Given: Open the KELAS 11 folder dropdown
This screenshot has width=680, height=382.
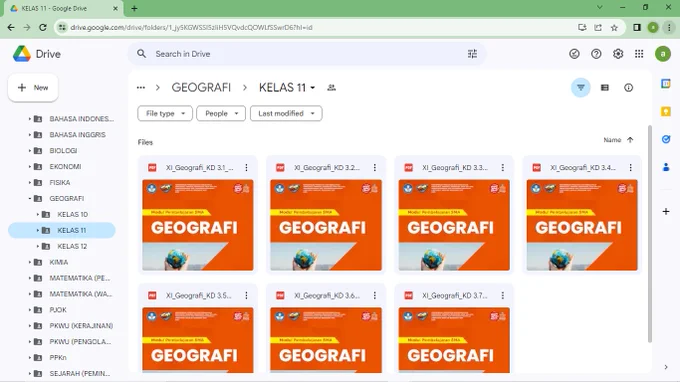Looking at the screenshot, I should (x=313, y=88).
